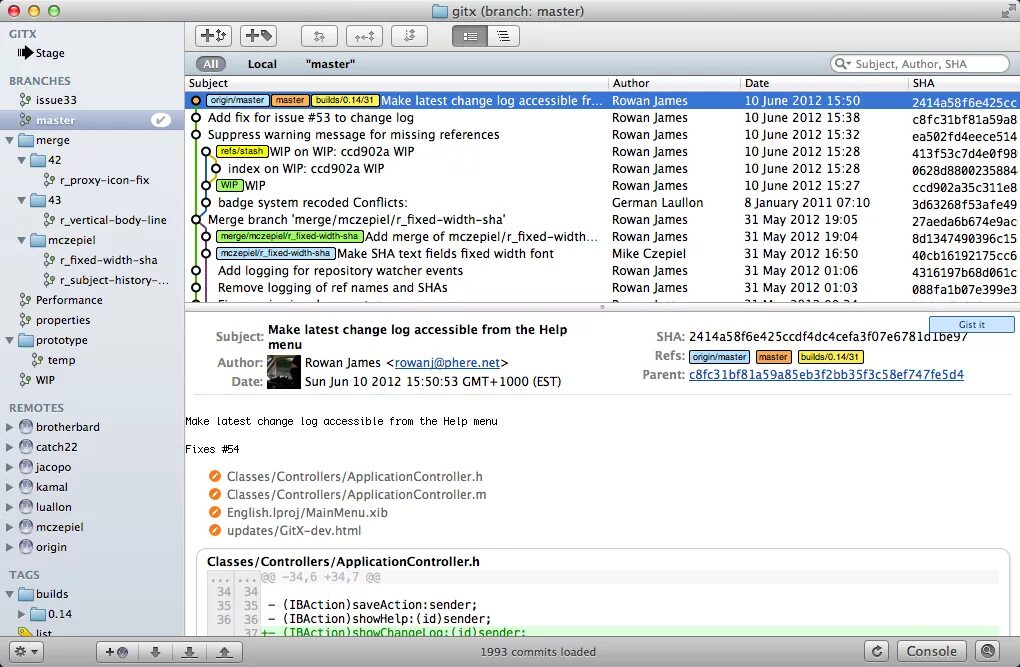The height and width of the screenshot is (667, 1020).
Task: Expand the 0.14 tags folder
Action: 21,614
